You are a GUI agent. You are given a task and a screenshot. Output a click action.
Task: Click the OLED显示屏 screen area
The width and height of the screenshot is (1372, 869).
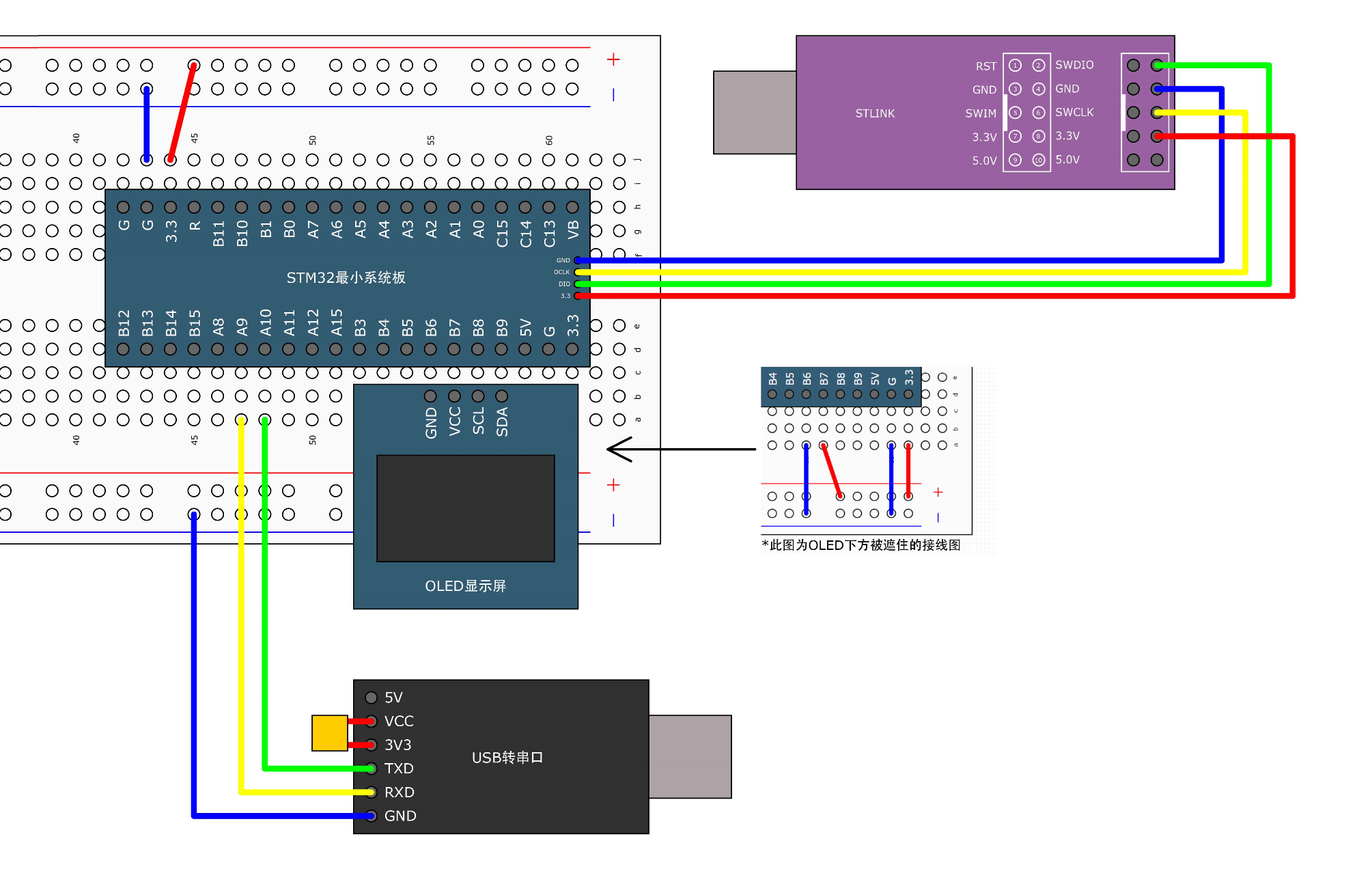pyautogui.click(x=466, y=508)
